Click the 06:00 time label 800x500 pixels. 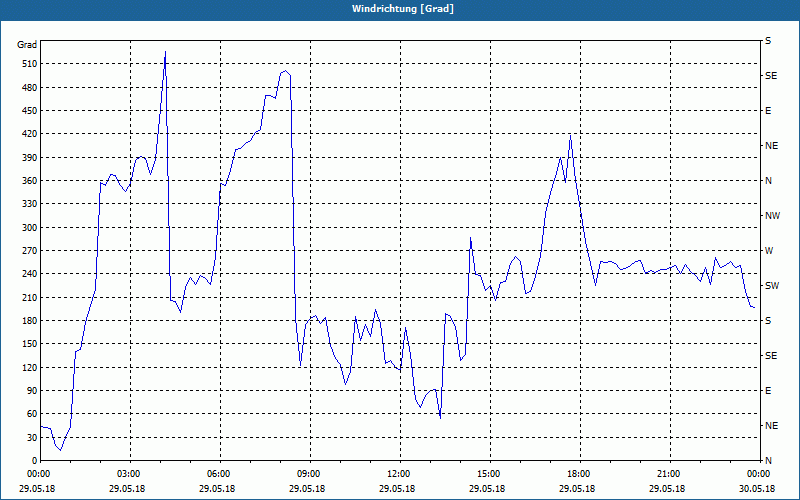[x=219, y=474]
